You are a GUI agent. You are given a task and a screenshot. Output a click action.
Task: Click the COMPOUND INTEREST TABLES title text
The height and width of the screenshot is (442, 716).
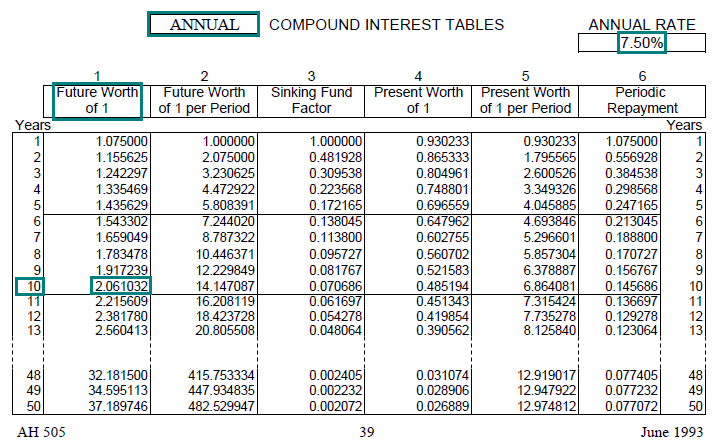pyautogui.click(x=387, y=24)
